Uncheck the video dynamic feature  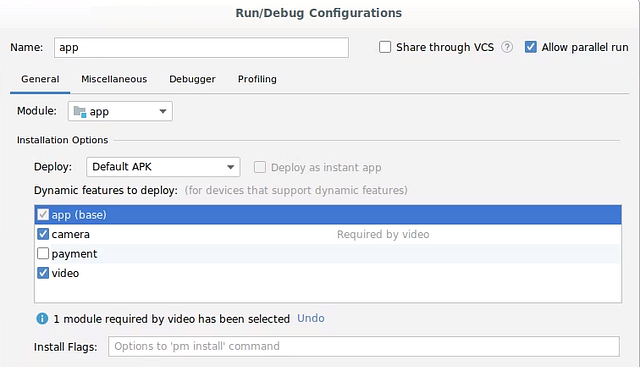43,273
